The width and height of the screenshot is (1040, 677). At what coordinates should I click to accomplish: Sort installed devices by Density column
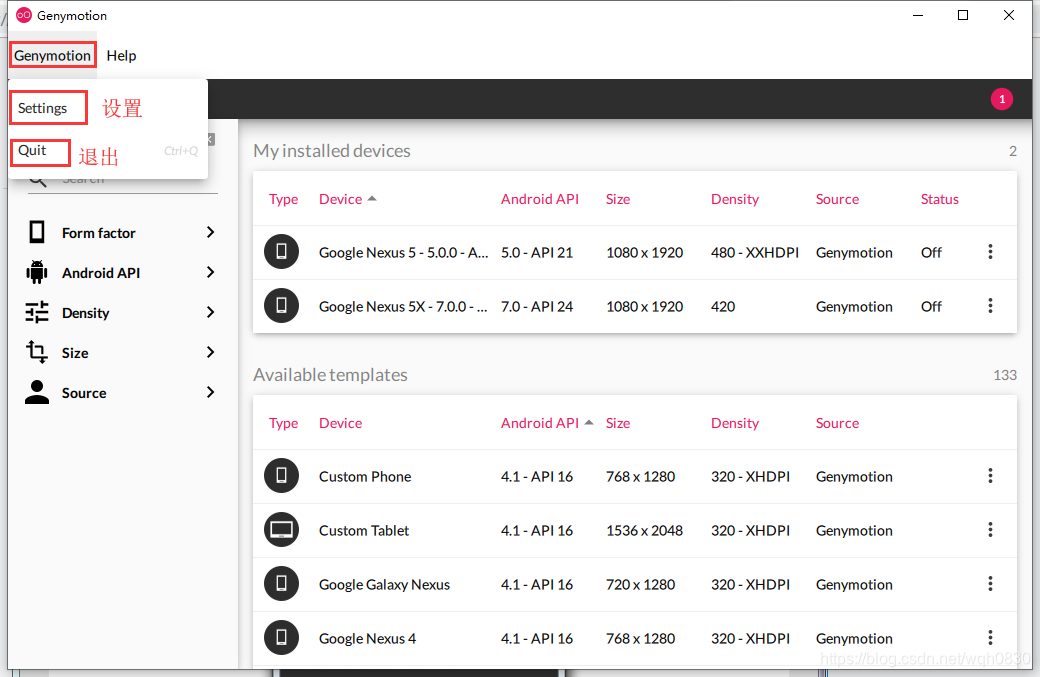[x=734, y=199]
